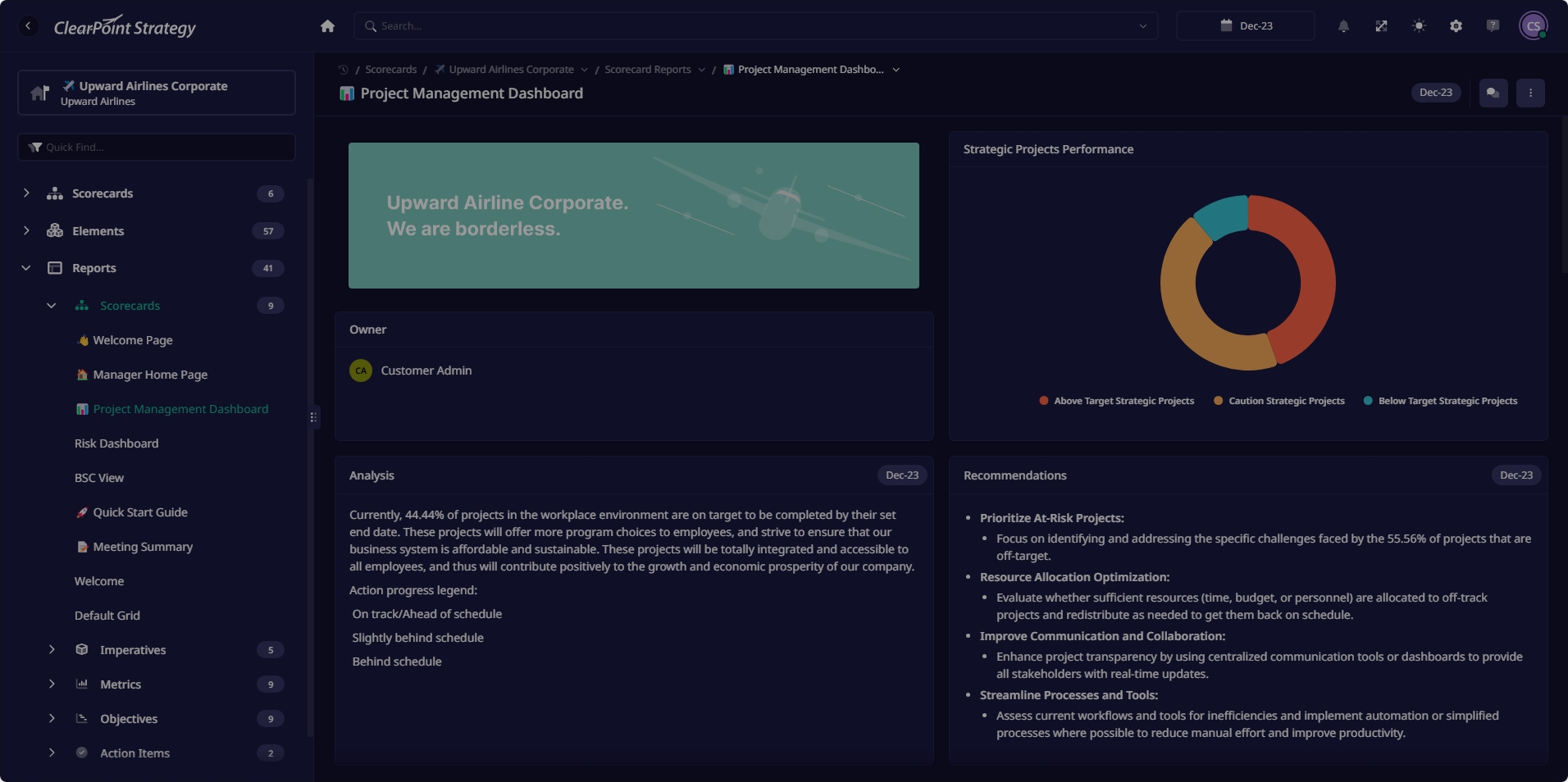
Task: Open the search bar dropdown chevron
Action: click(1142, 26)
